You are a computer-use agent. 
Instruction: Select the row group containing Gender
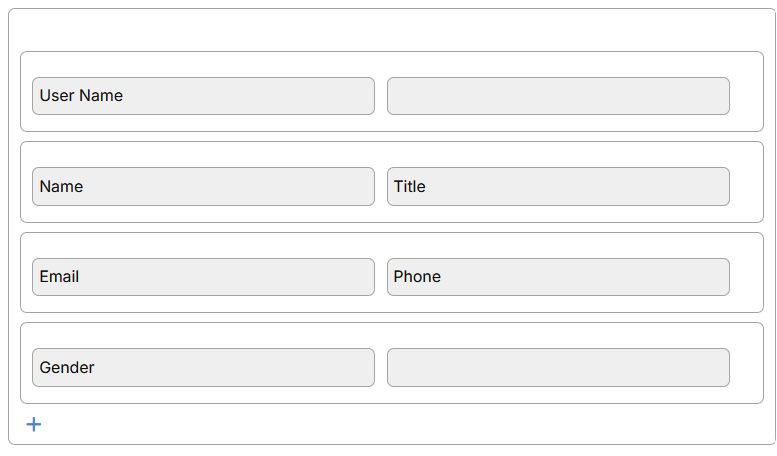(746, 364)
